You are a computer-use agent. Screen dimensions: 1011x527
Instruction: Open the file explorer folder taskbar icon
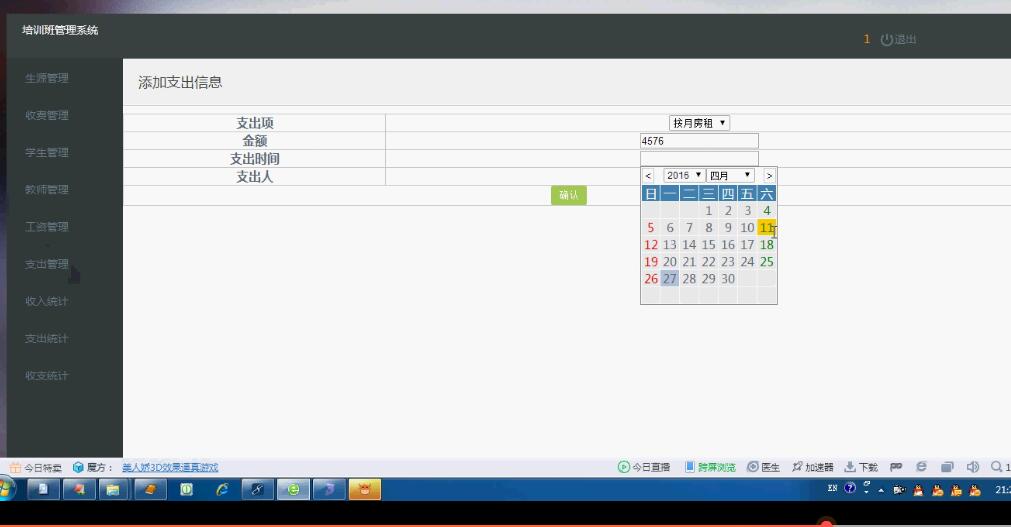113,490
